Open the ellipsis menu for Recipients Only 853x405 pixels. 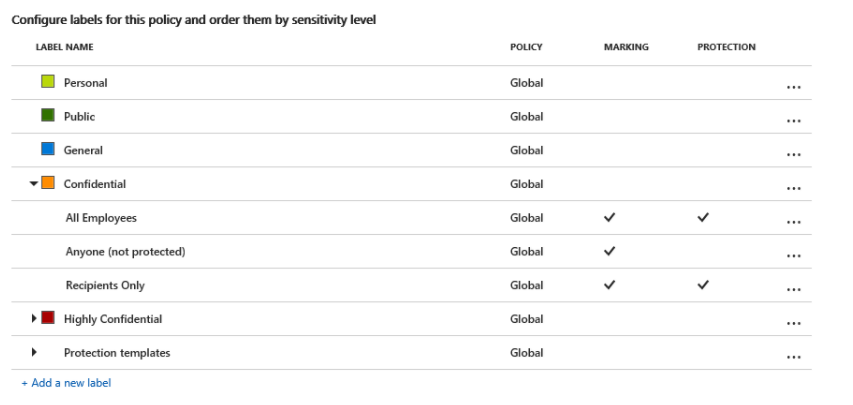(x=793, y=290)
